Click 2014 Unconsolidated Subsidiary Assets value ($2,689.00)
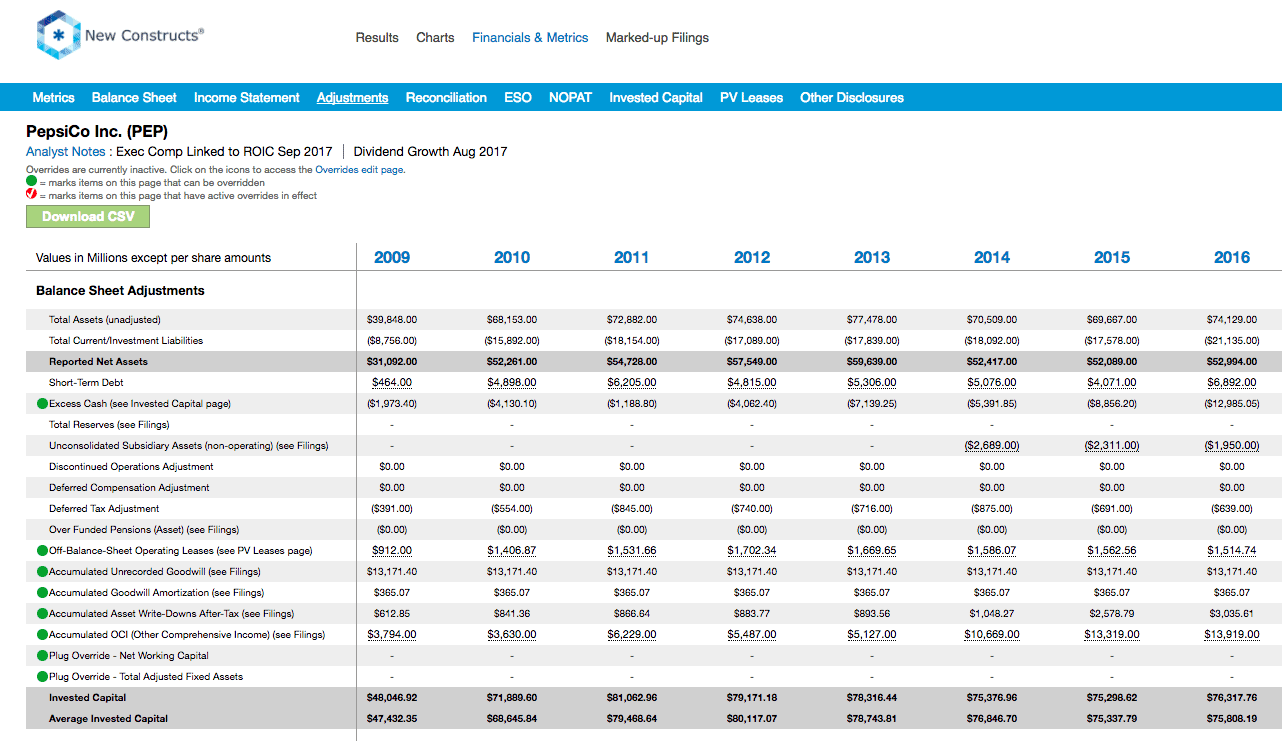The image size is (1282, 741). pyautogui.click(x=992, y=446)
